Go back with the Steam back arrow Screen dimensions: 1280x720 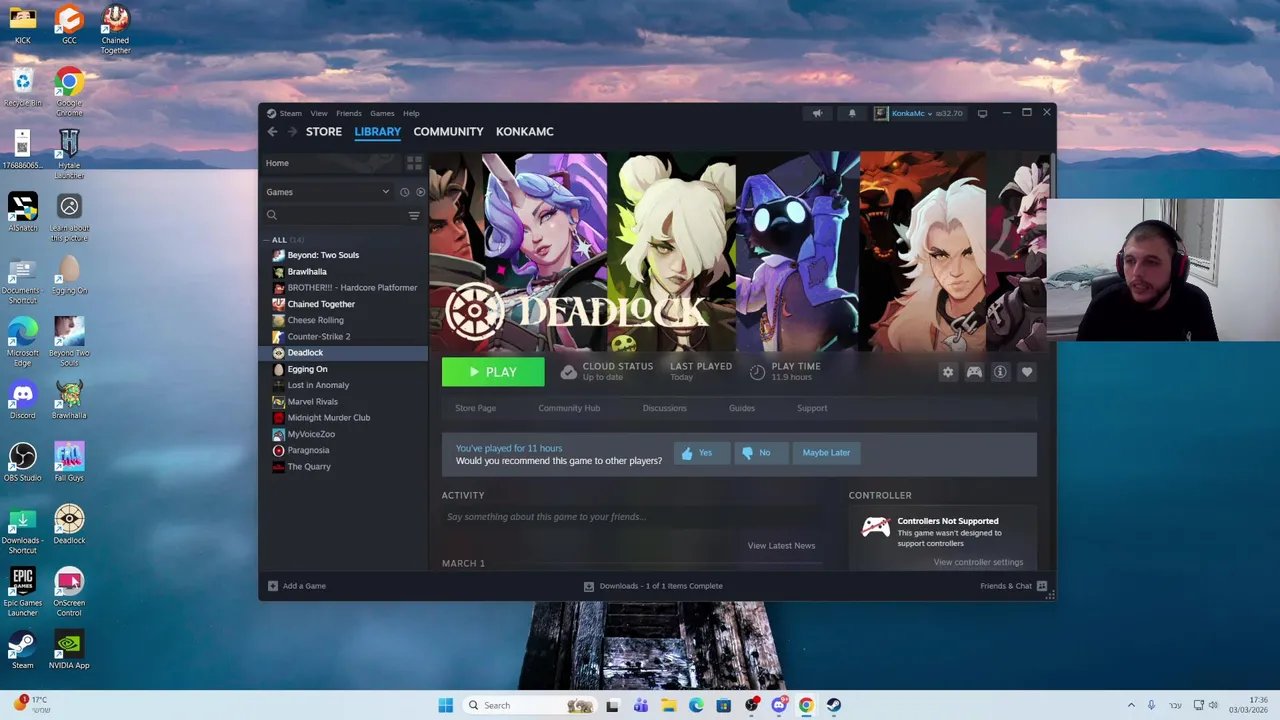tap(272, 132)
